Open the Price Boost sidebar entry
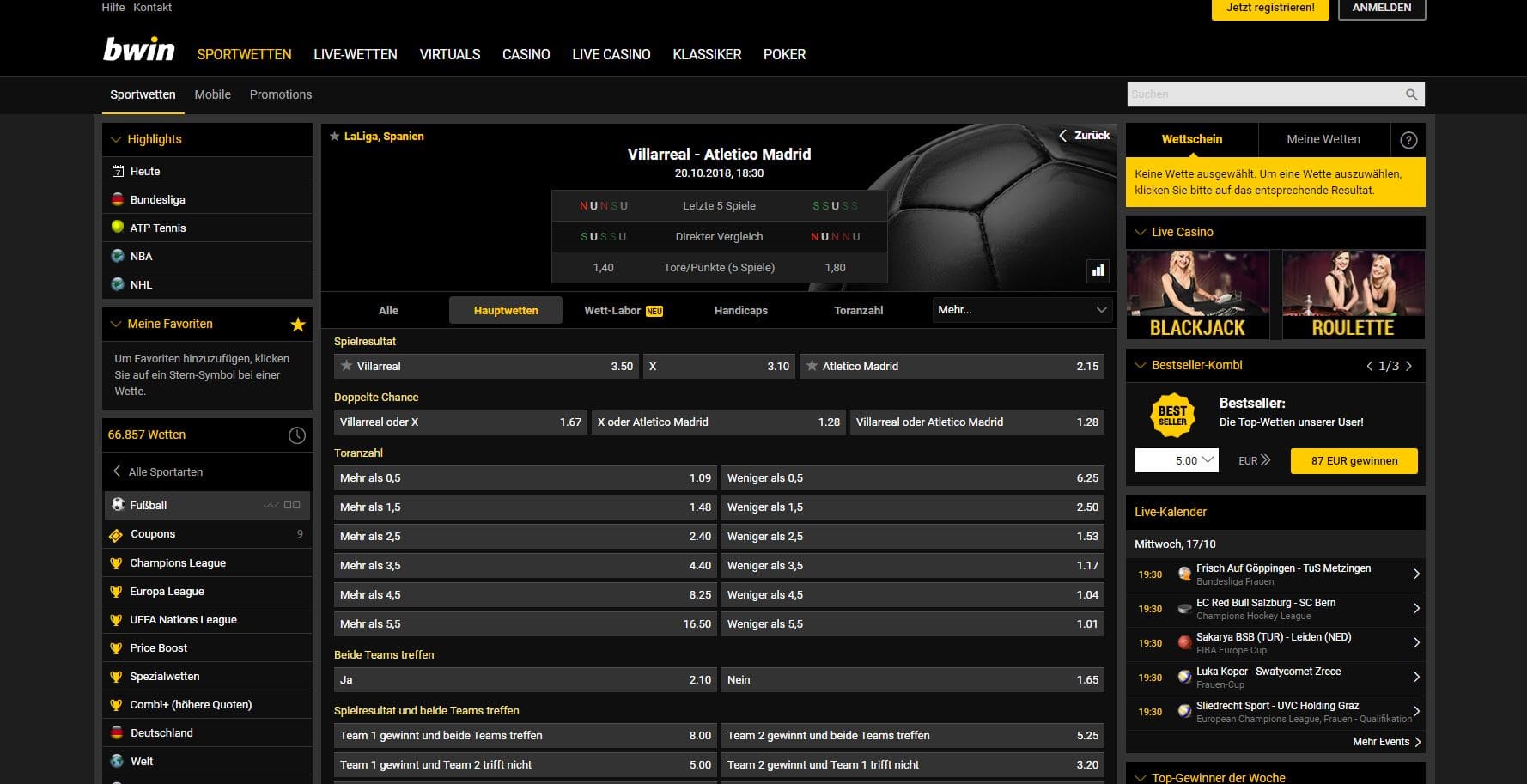 (x=207, y=647)
